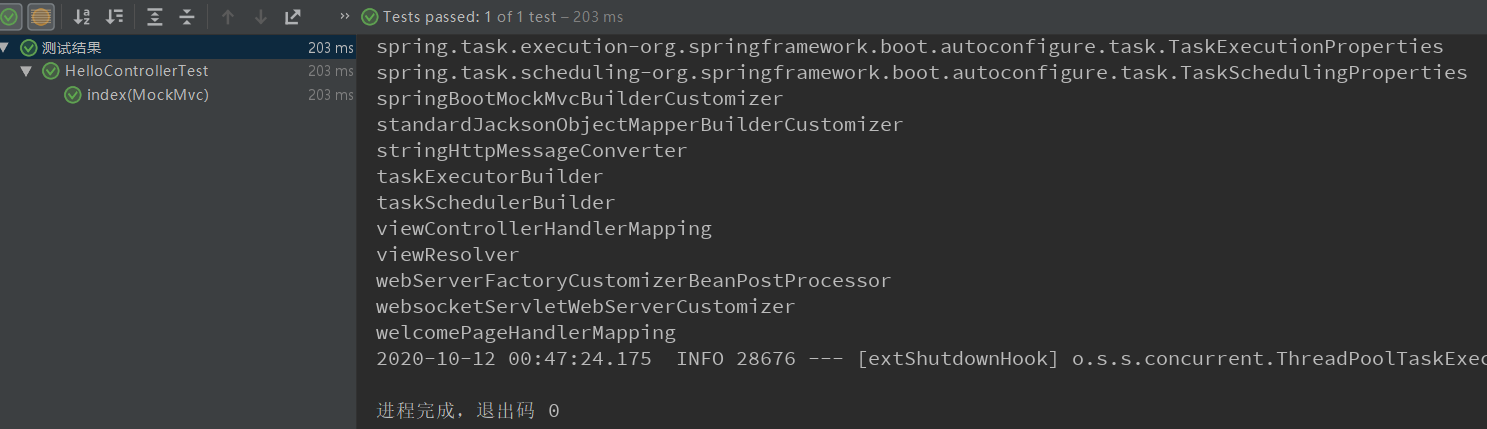Select the 测试结果 row

pos(178,48)
